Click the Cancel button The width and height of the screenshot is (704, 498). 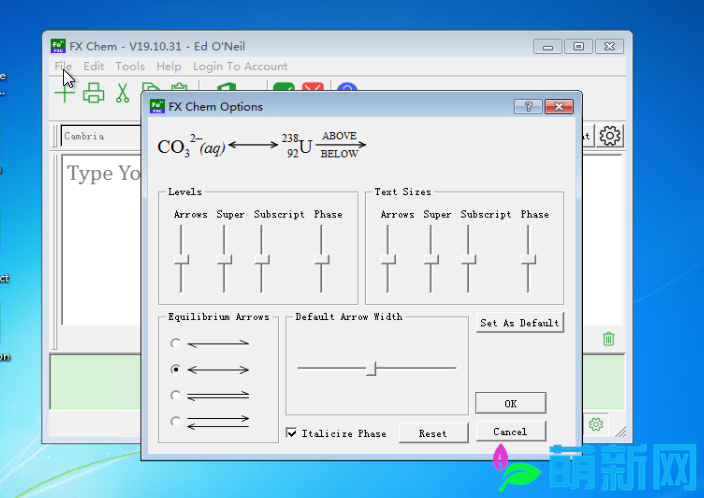pos(510,432)
